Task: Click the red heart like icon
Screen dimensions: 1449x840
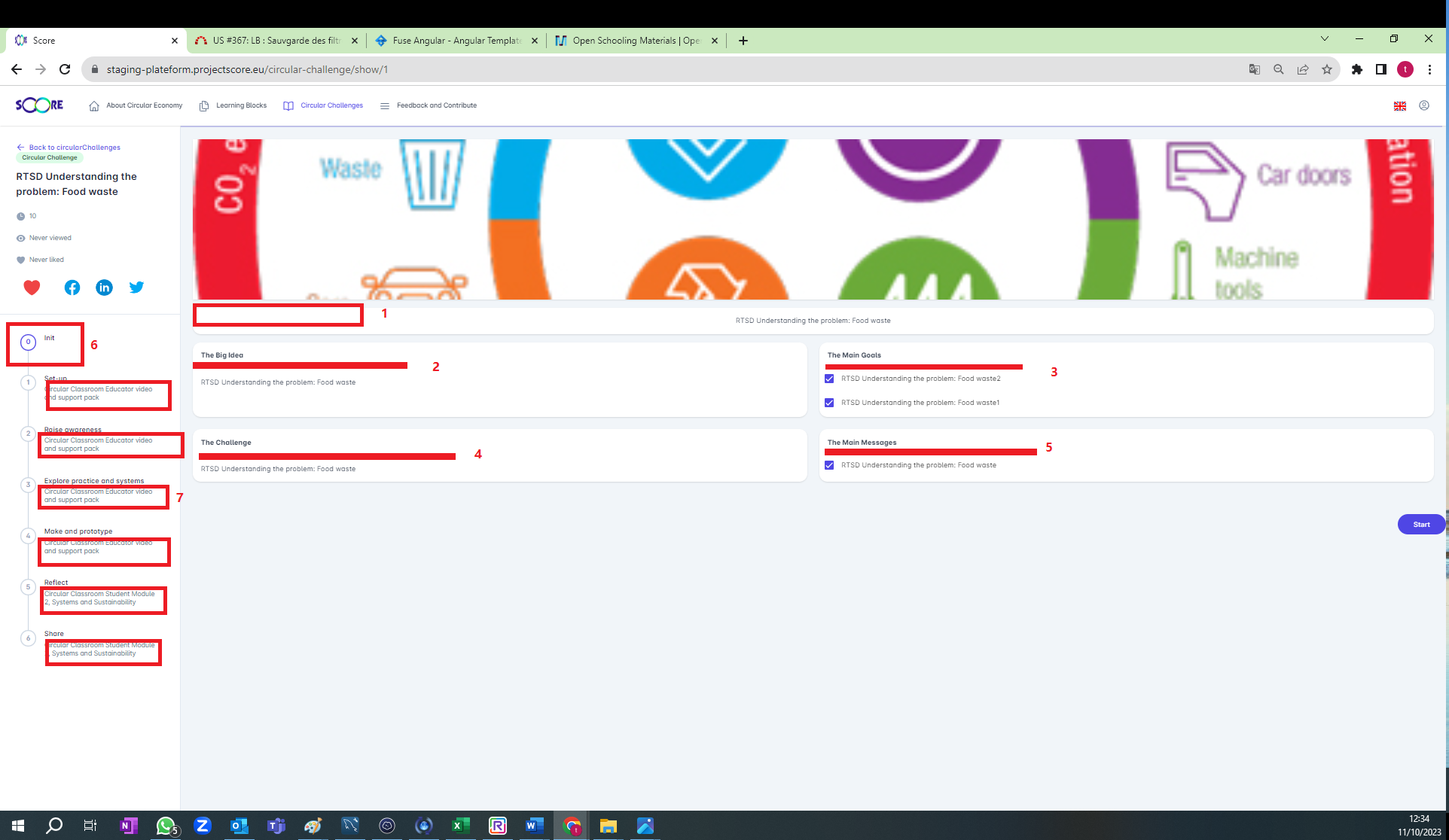Action: (x=32, y=288)
